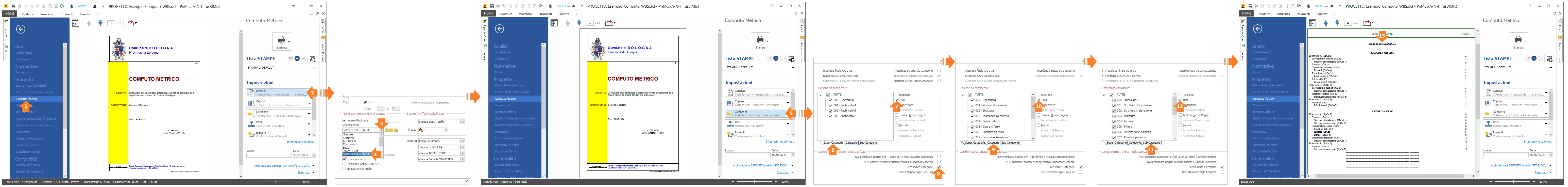Open Modifica menu in leftmost window
This screenshot has width=1568, height=187.
28,13
